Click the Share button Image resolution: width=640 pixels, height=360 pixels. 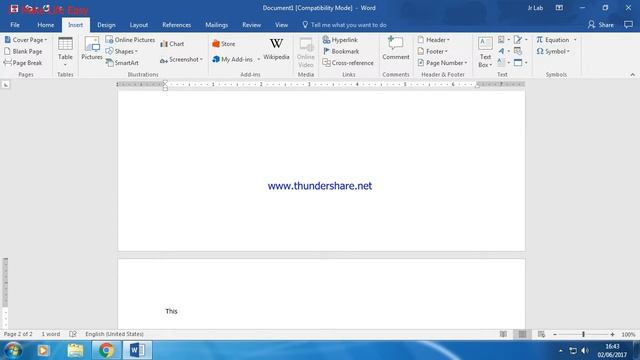pos(600,25)
